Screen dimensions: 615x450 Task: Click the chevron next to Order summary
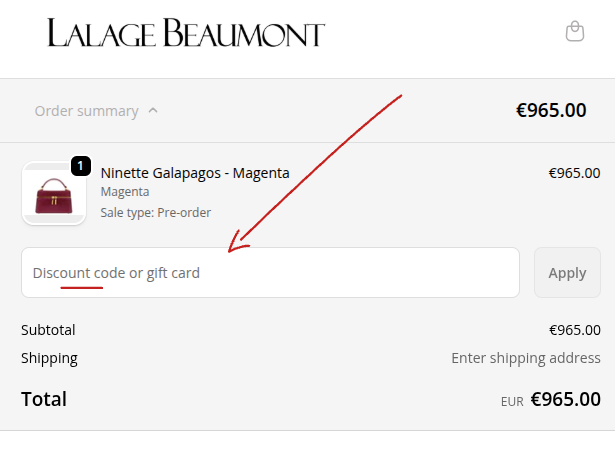pos(153,111)
